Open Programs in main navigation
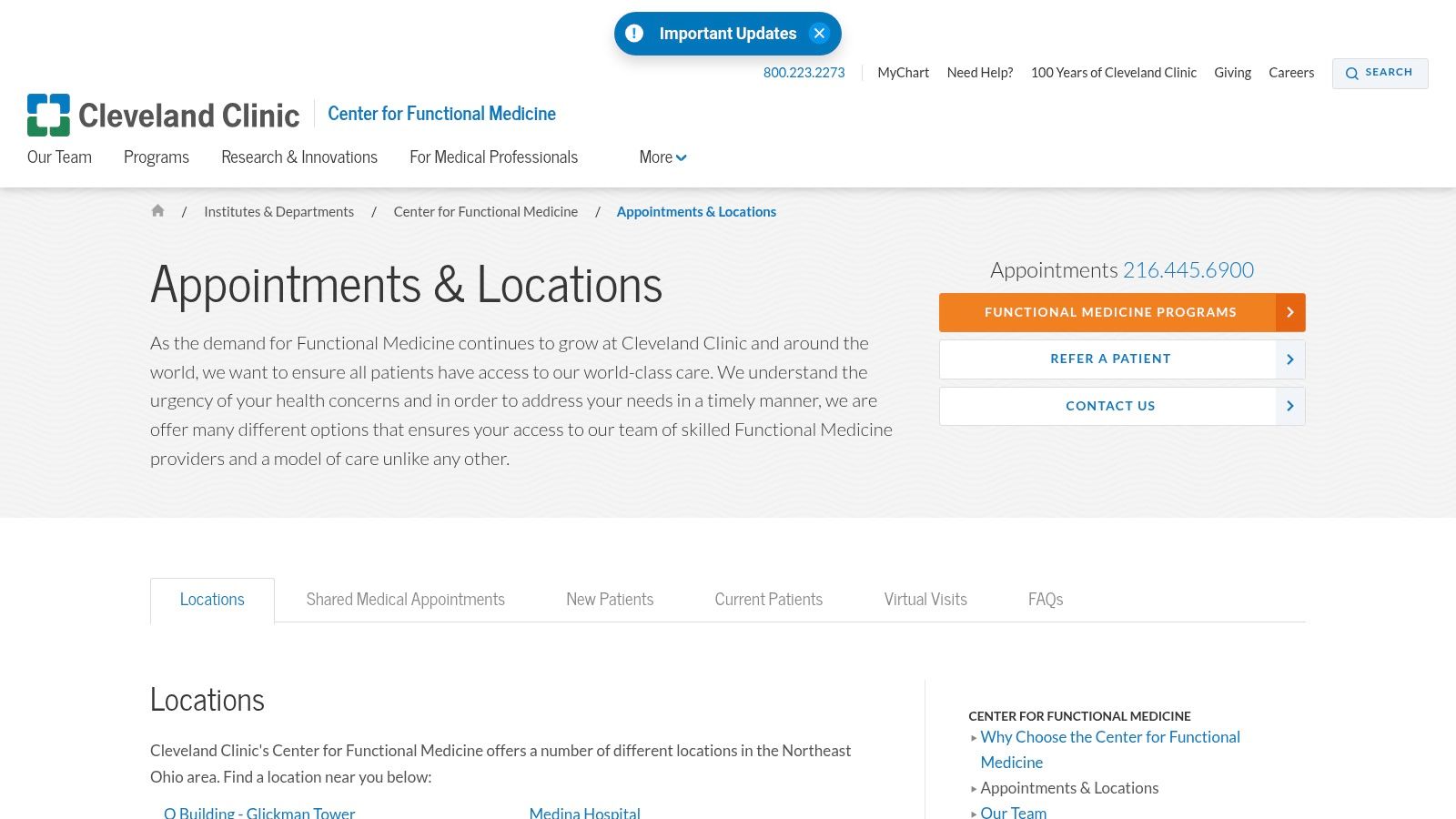This screenshot has height=819, width=1456. [x=157, y=157]
